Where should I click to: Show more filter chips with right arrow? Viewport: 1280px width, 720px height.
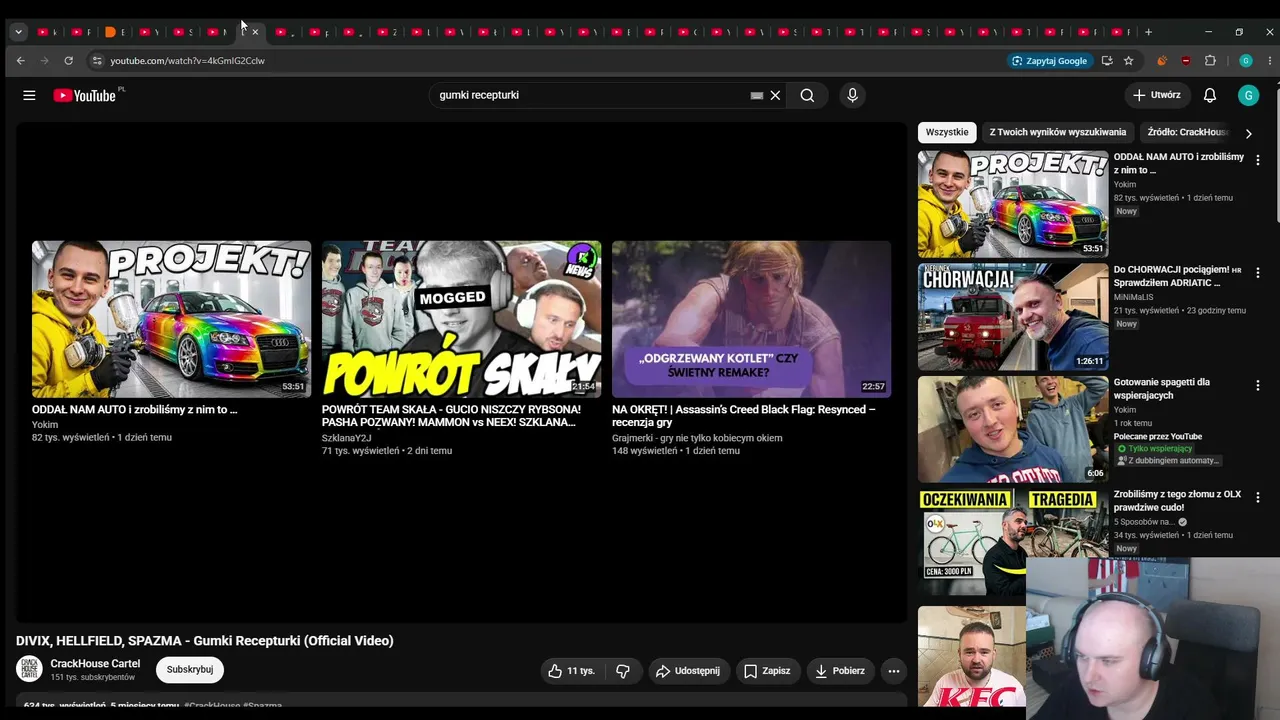pyautogui.click(x=1248, y=133)
